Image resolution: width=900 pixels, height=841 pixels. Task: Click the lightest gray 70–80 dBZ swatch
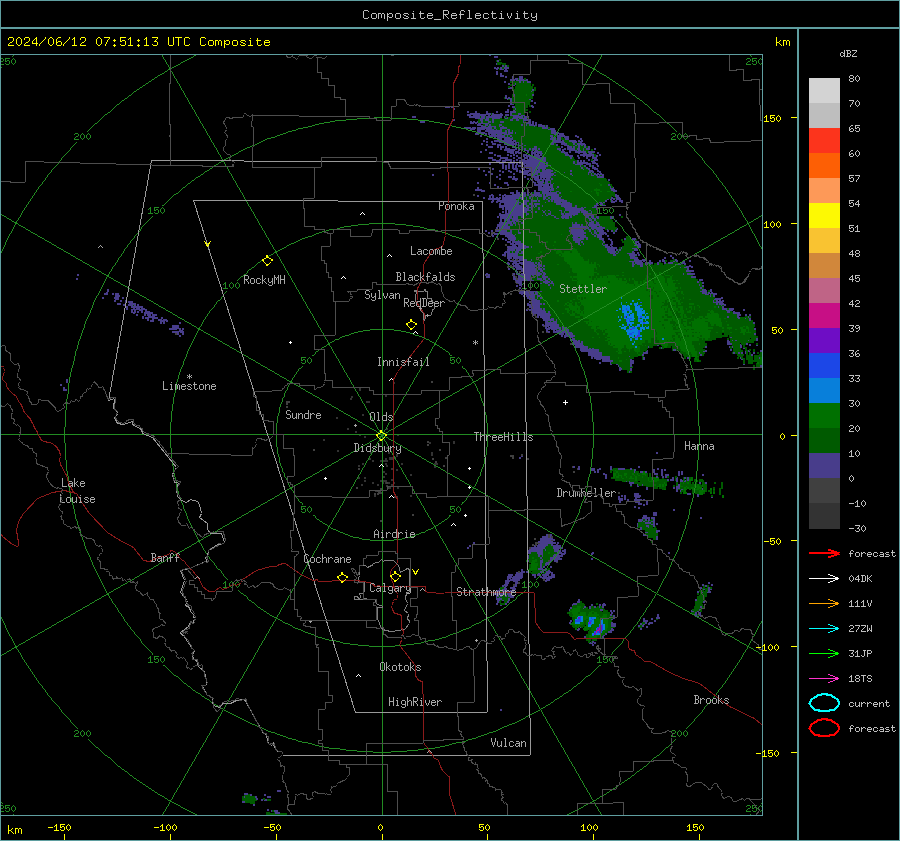tap(824, 91)
